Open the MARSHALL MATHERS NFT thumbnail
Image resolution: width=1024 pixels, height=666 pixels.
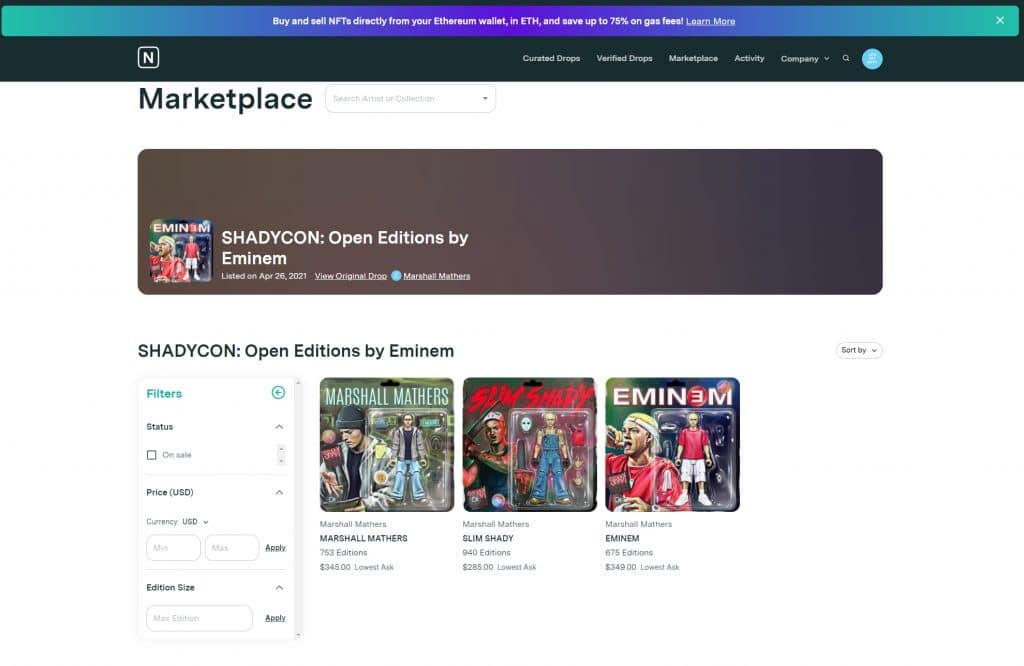[387, 444]
